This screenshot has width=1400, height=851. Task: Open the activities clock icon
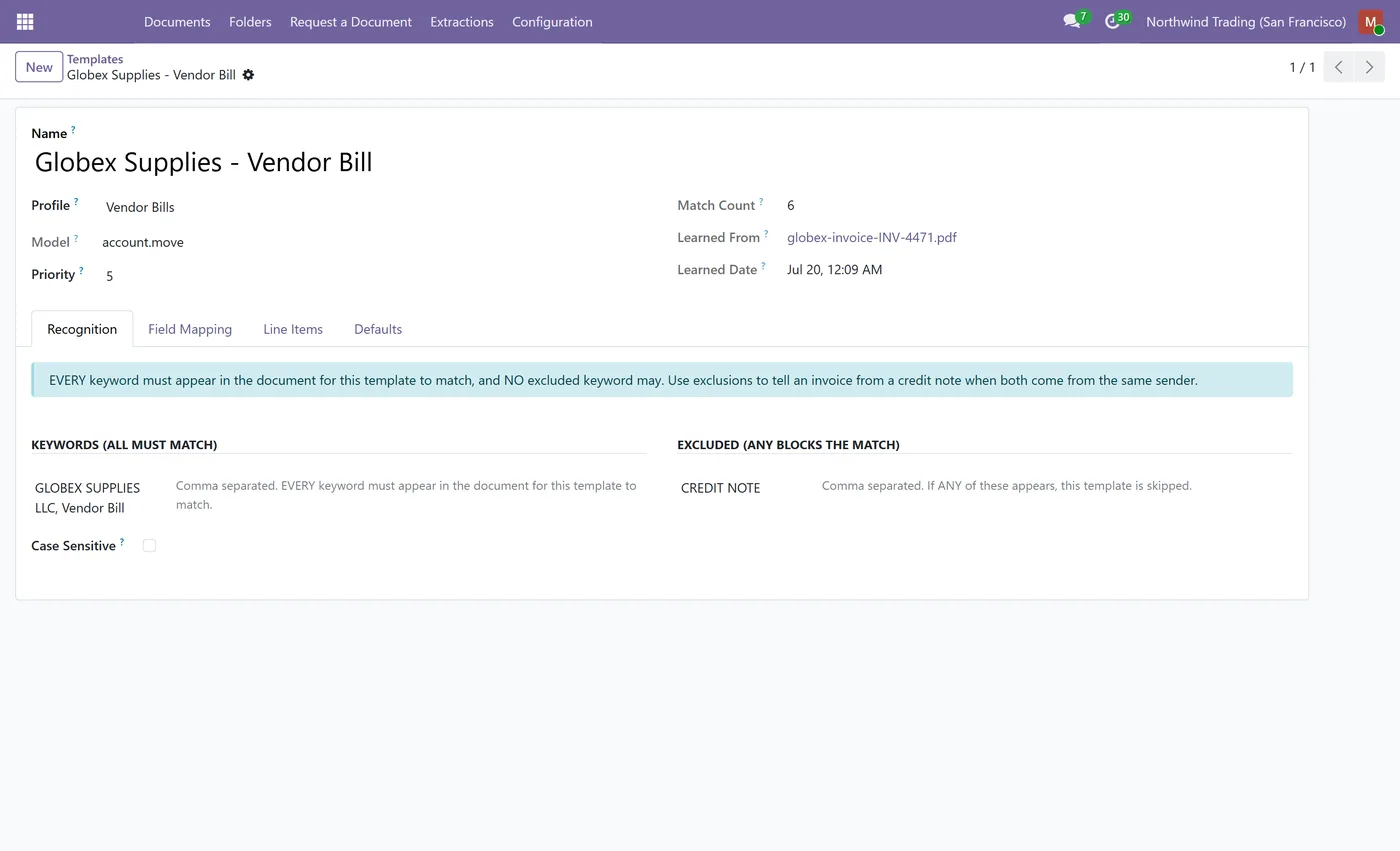tap(1112, 21)
